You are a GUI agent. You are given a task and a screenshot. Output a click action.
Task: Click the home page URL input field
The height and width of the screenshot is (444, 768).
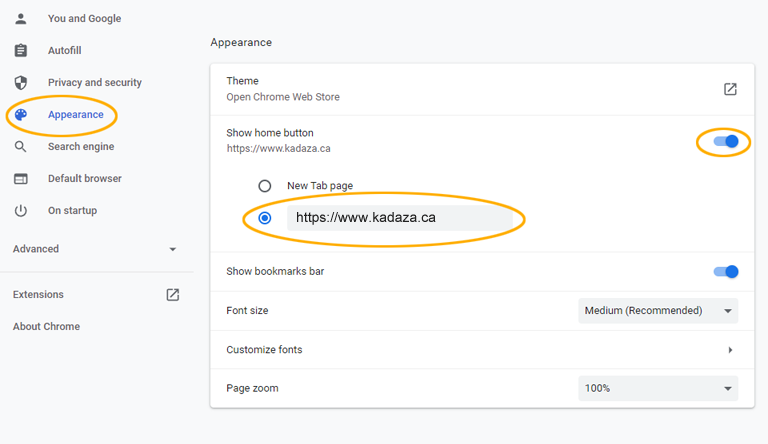(400, 218)
